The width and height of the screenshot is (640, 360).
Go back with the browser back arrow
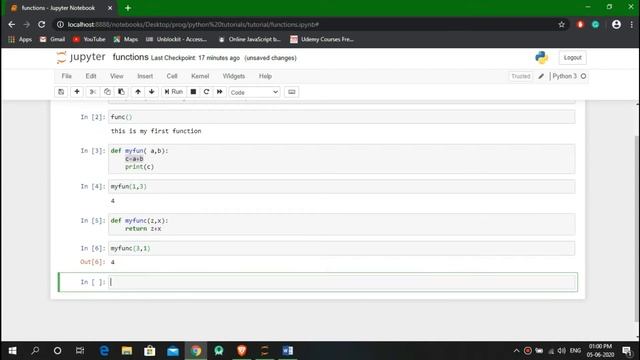pos(11,24)
